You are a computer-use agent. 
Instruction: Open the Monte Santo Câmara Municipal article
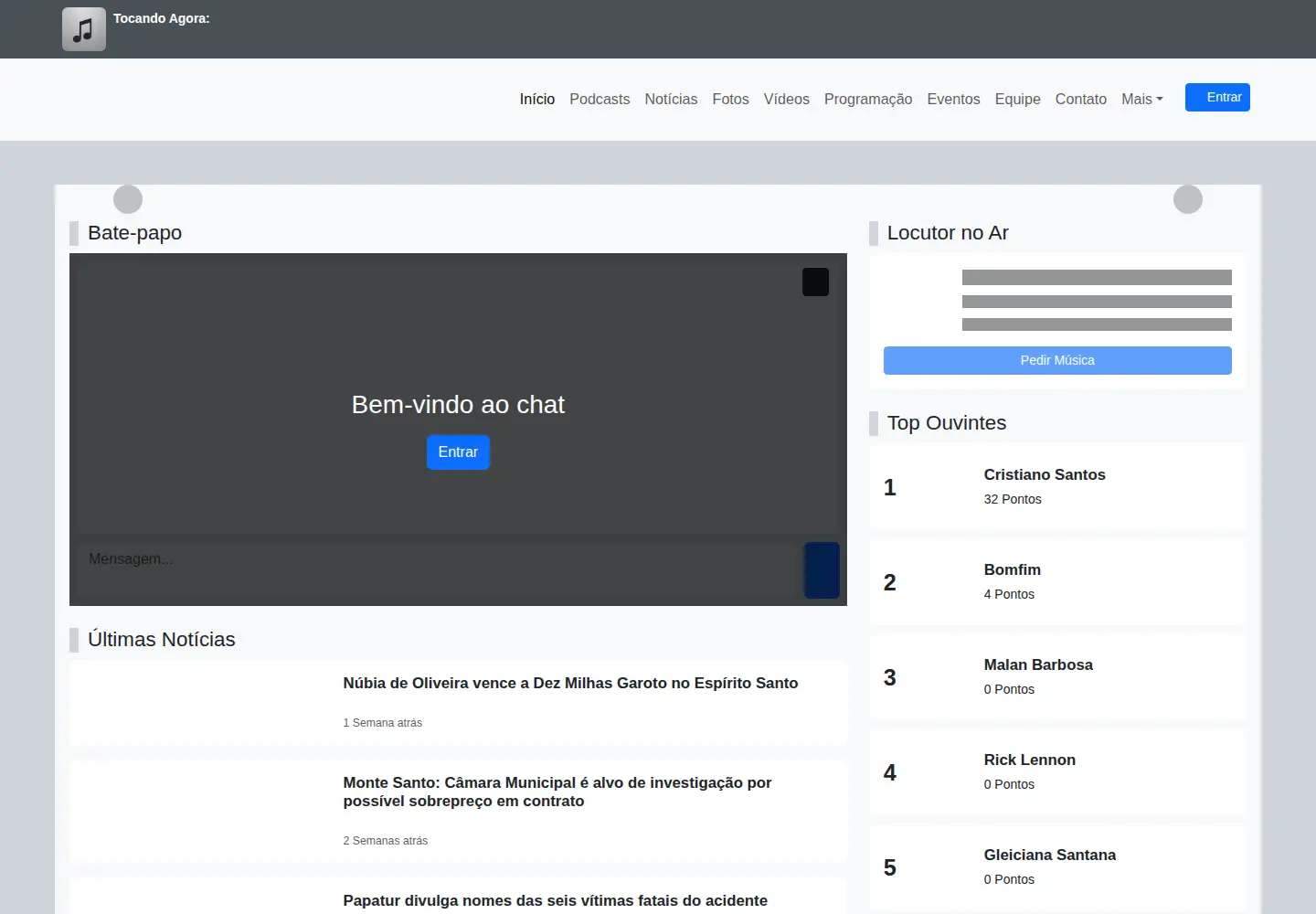click(557, 792)
